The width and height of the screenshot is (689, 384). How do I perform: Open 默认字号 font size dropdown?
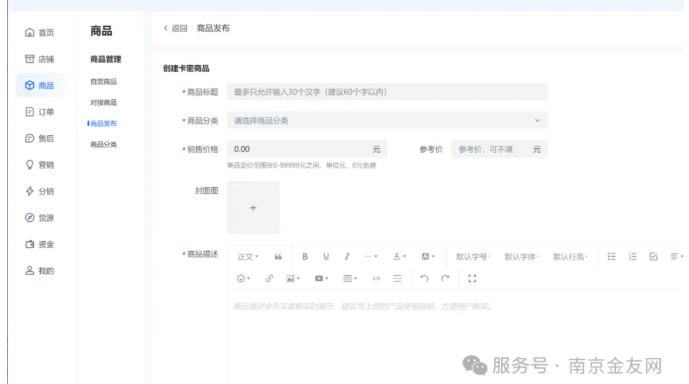(473, 257)
